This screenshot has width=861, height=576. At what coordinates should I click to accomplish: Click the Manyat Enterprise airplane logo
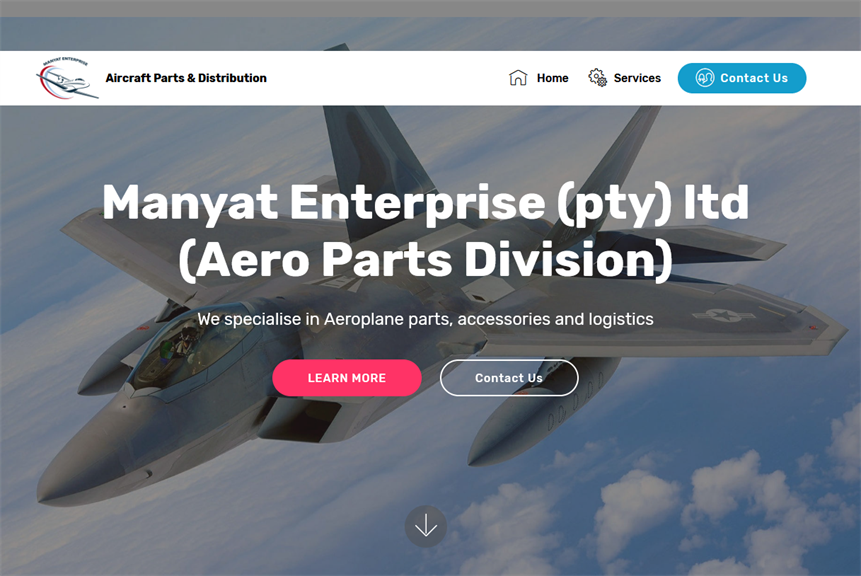coord(67,78)
